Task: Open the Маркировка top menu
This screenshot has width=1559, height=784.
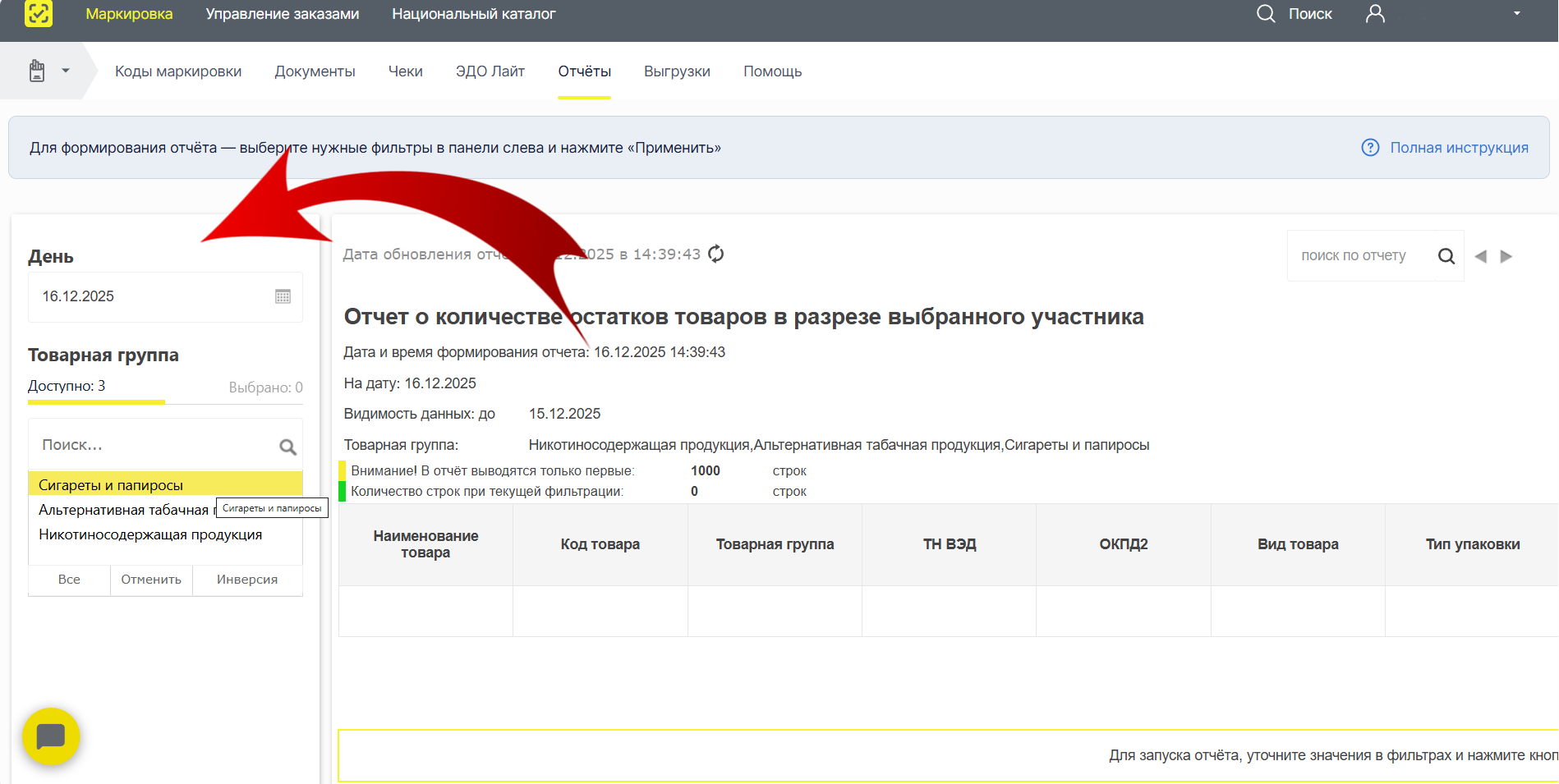Action: [129, 14]
